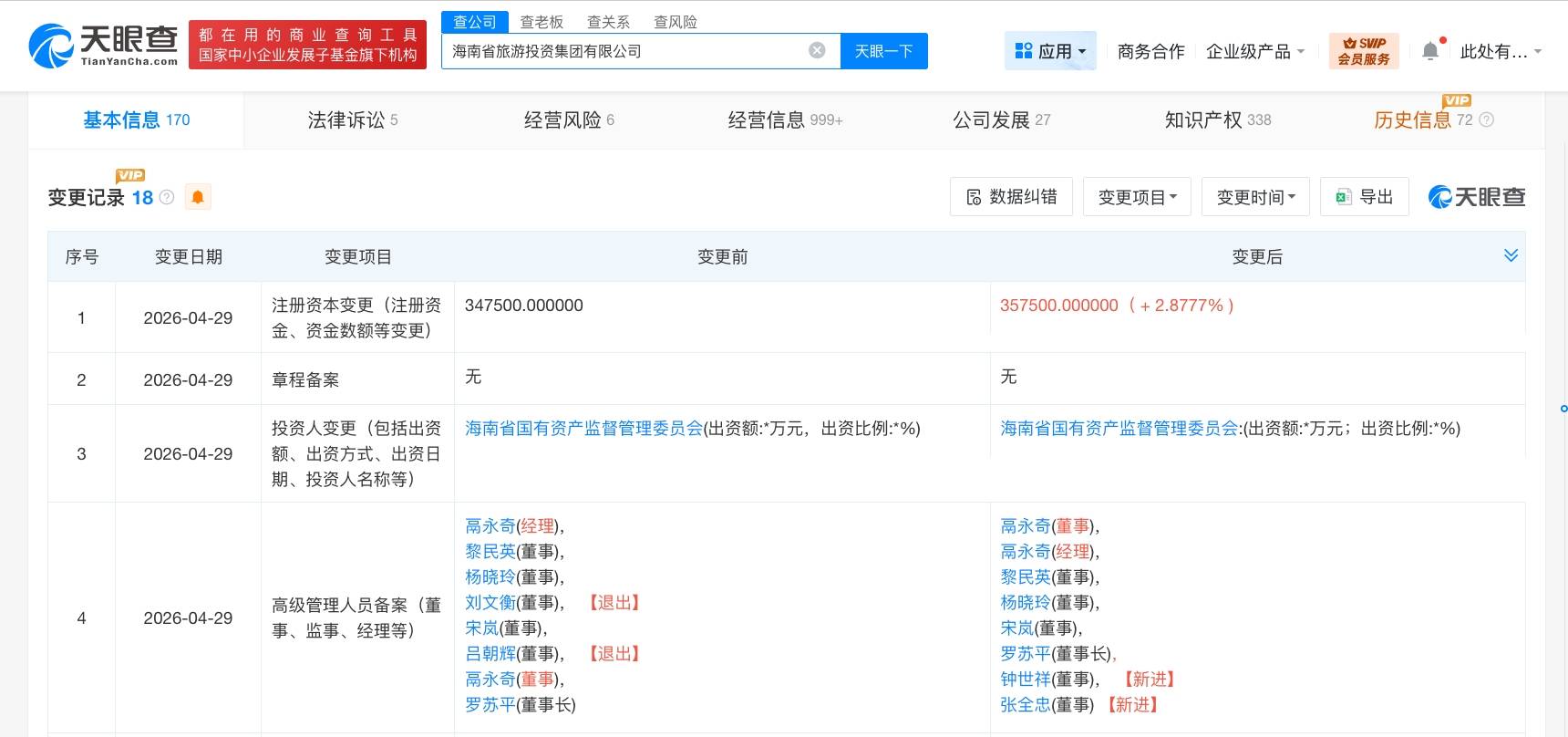This screenshot has width=1568, height=737.
Task: Select the 经营信息 999+ tab
Action: tap(785, 119)
